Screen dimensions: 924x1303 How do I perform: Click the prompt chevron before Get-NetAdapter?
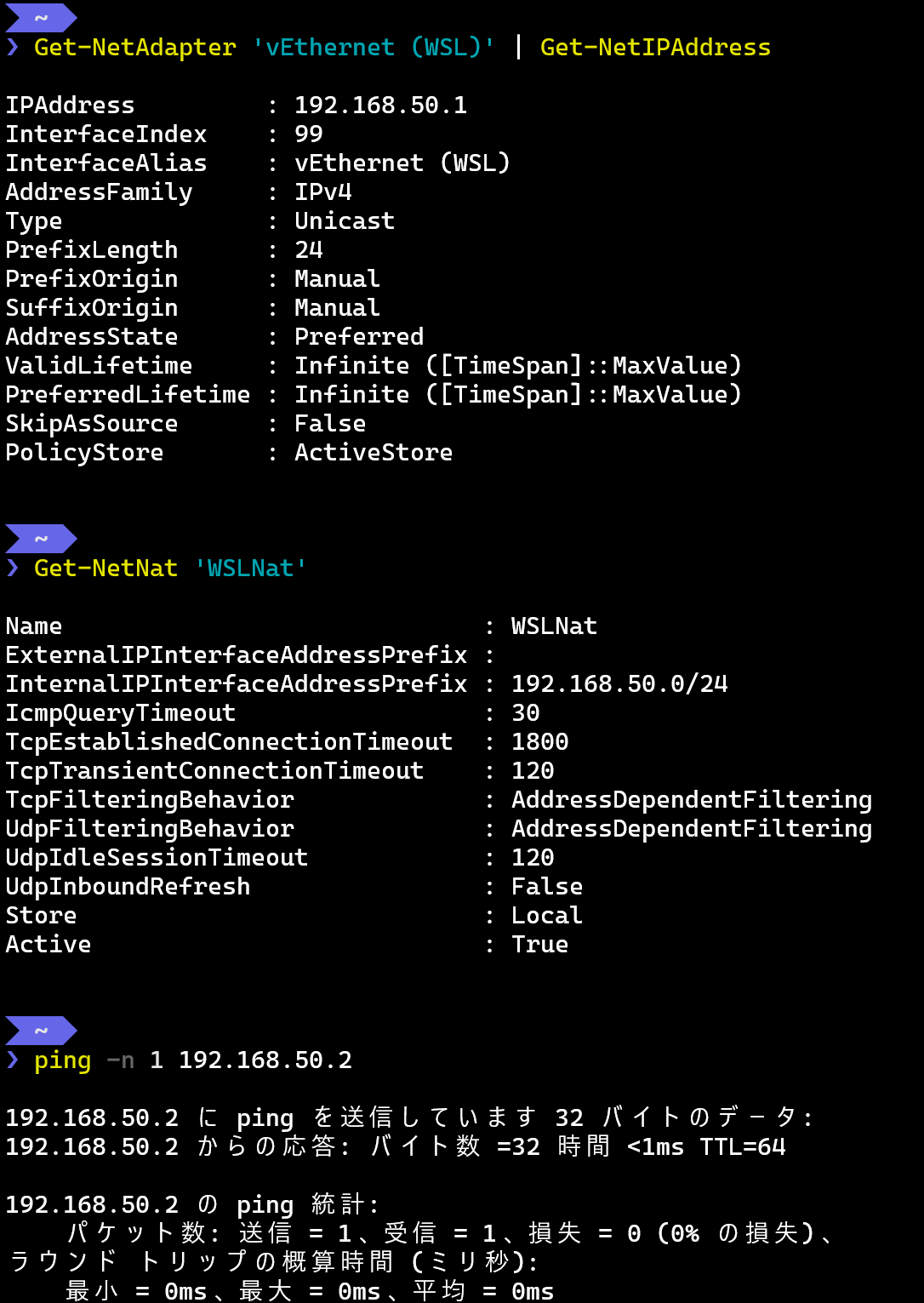coord(13,47)
